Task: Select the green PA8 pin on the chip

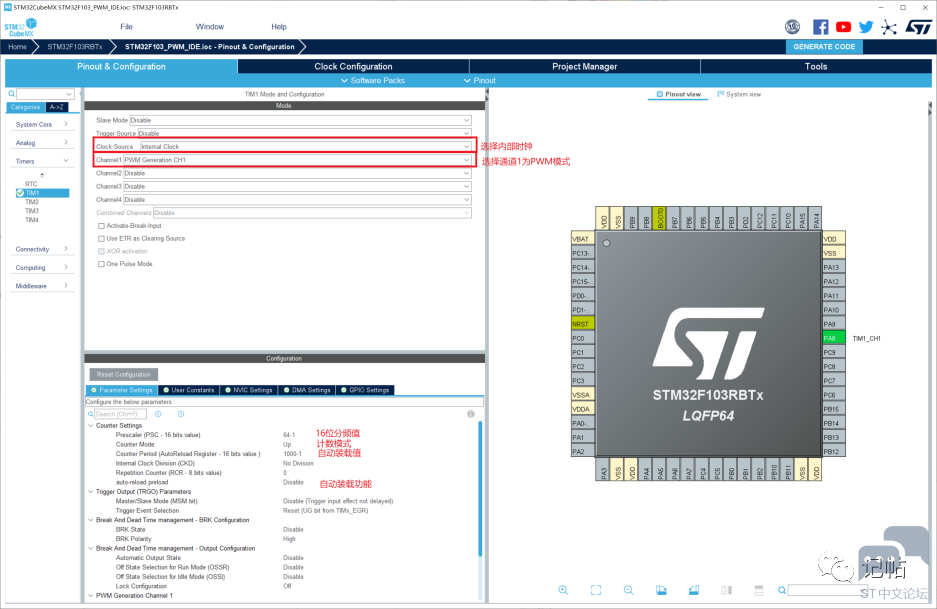Action: [x=834, y=338]
